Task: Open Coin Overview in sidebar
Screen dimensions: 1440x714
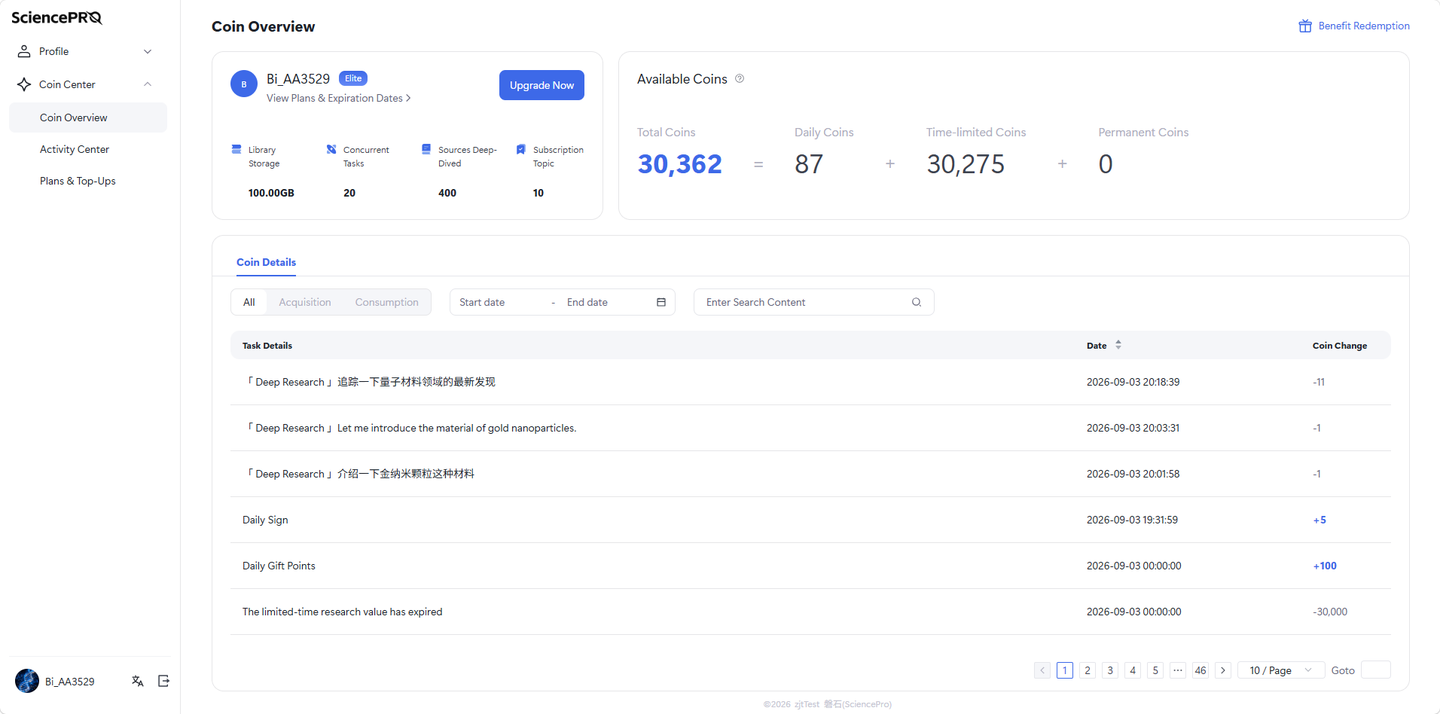Action: point(88,117)
